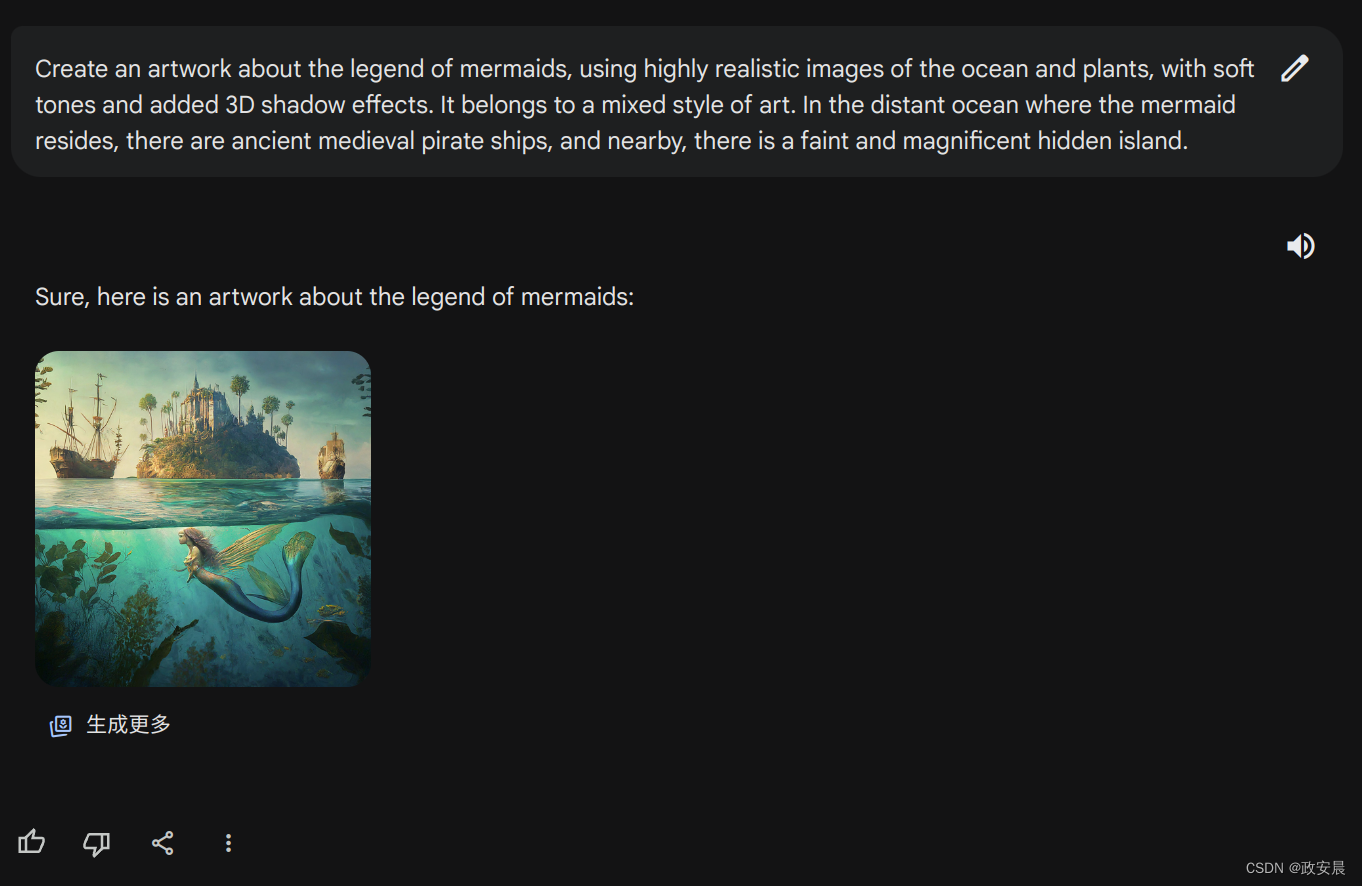Screen dimensions: 1362x886
Task: Click the 生成更多 generate more text
Action: pyautogui.click(x=128, y=724)
